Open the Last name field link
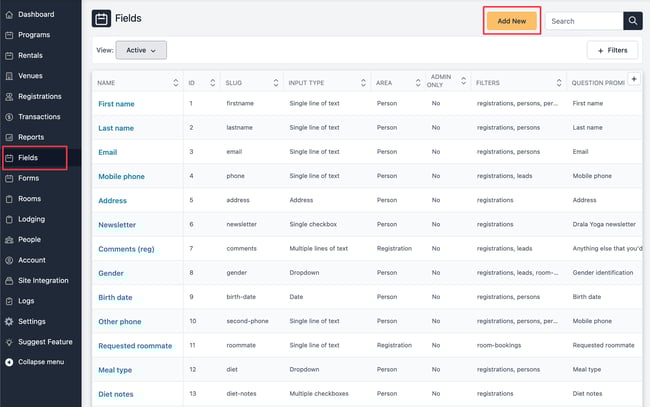 (x=116, y=128)
